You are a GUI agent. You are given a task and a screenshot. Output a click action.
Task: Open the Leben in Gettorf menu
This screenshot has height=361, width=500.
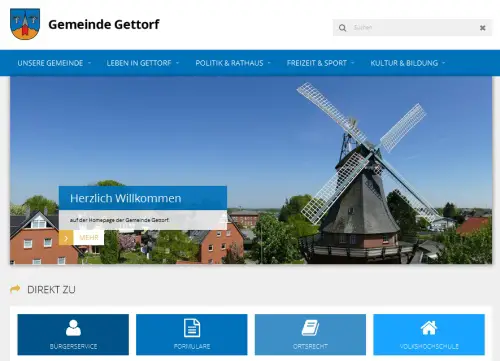click(x=139, y=63)
